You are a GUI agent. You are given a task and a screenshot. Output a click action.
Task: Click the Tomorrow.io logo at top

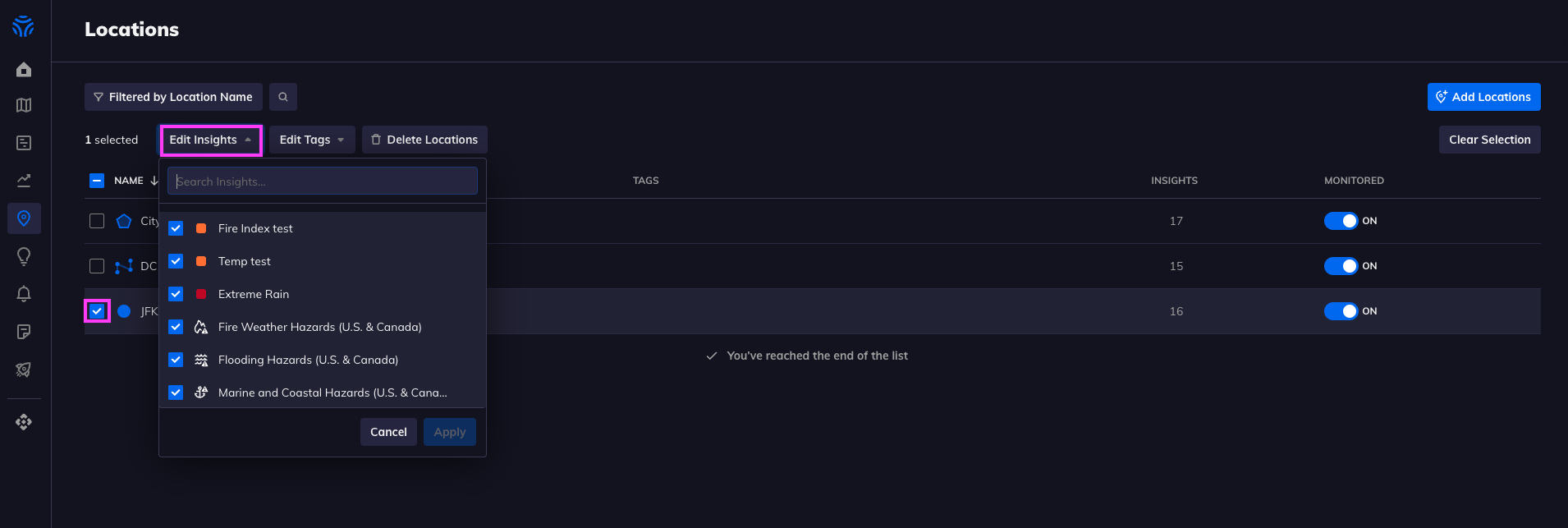click(23, 26)
